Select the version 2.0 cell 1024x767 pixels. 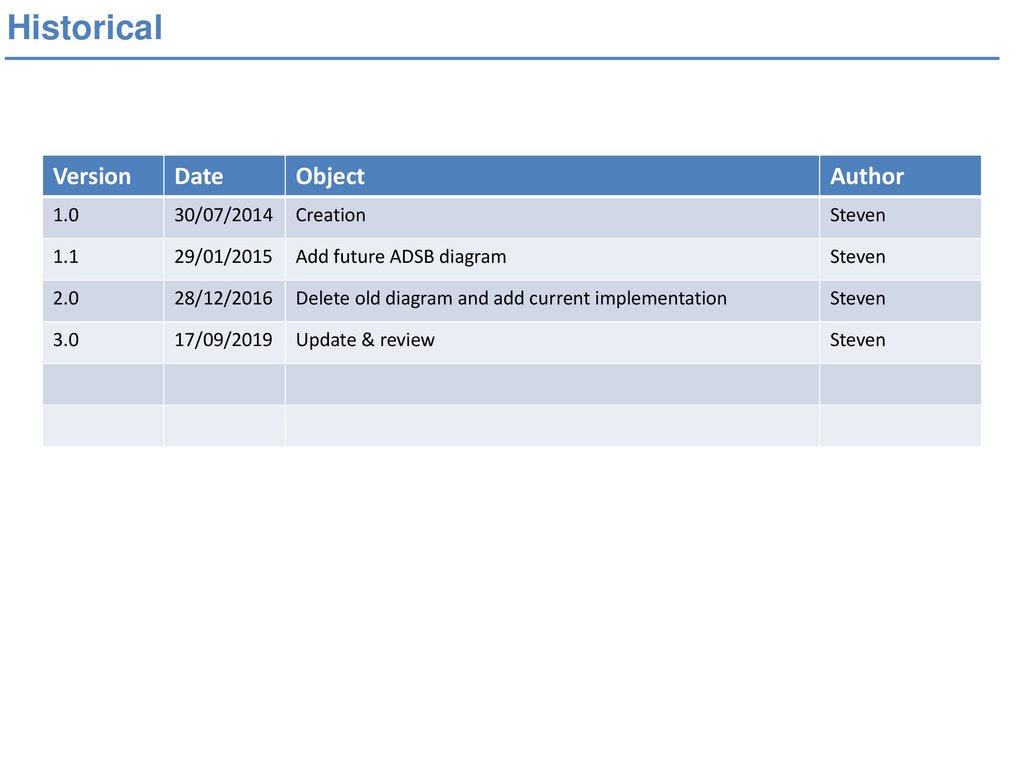[66, 298]
